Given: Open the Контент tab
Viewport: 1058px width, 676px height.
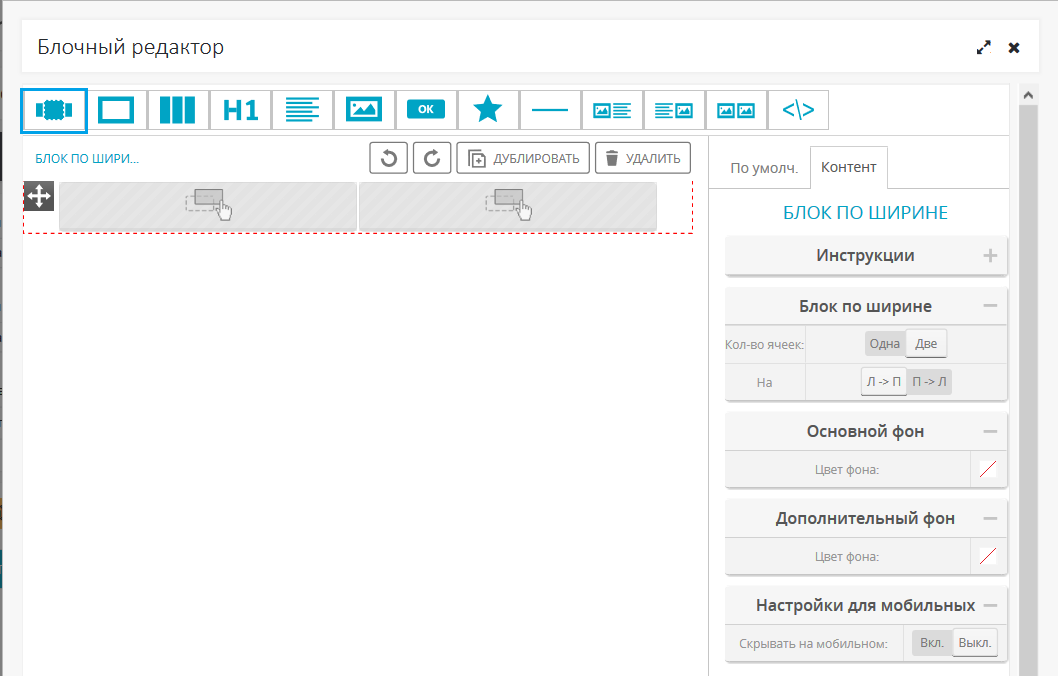Looking at the screenshot, I should (x=848, y=167).
